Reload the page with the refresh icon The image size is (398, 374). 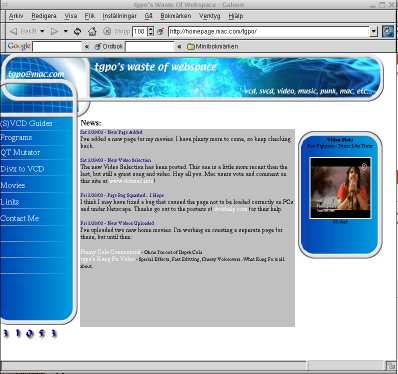(77, 32)
